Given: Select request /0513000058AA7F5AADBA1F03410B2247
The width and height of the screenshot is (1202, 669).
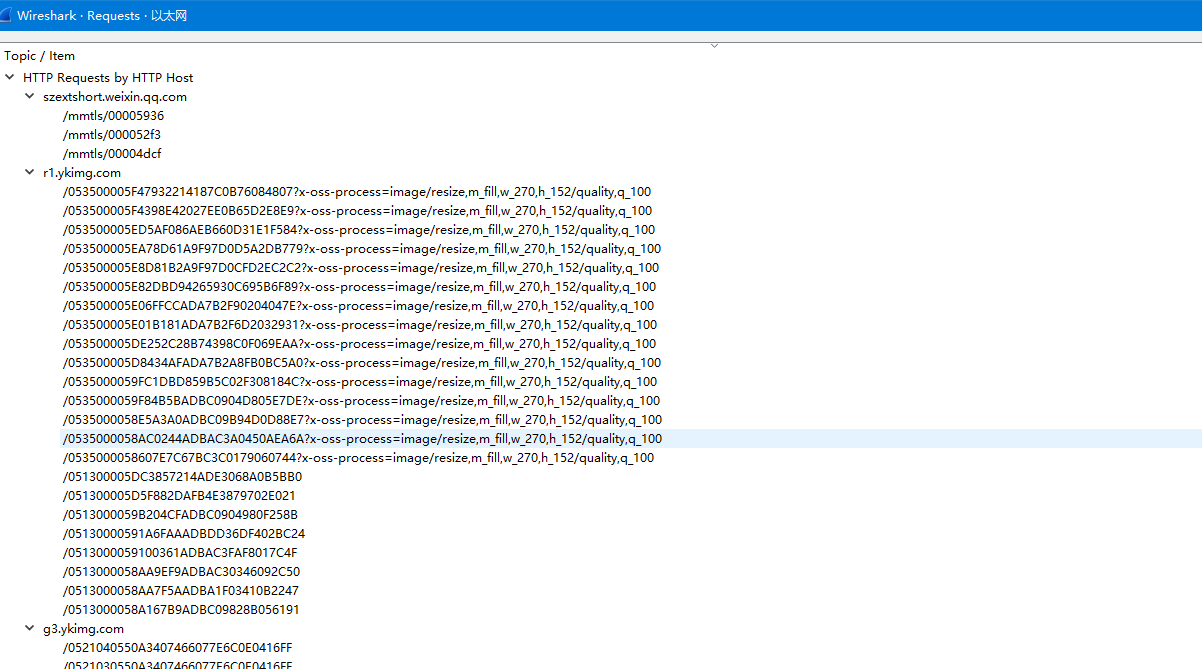Looking at the screenshot, I should [180, 591].
